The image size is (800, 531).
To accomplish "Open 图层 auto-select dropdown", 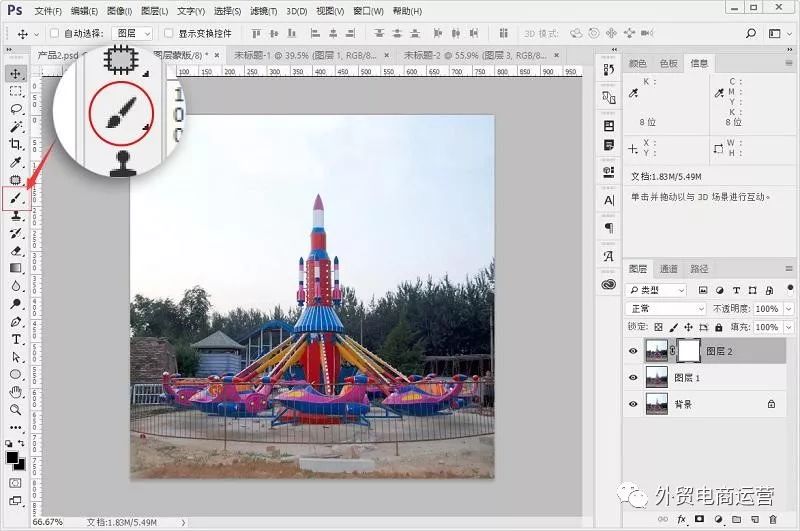I will (x=132, y=33).
